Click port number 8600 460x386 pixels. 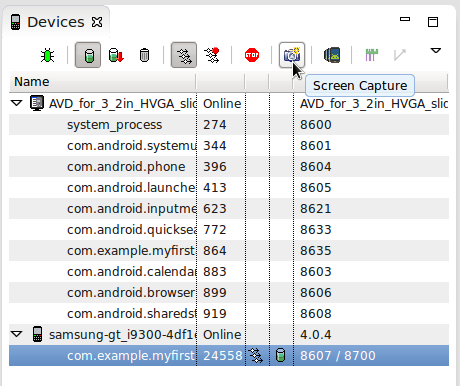tap(316, 125)
